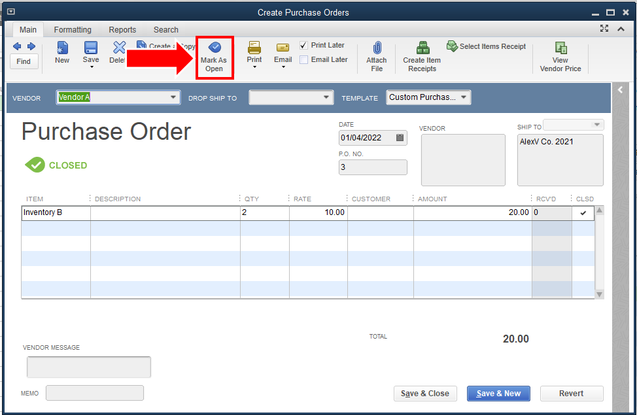This screenshot has height=415, width=637.
Task: Expand the Template dropdown
Action: click(x=464, y=97)
